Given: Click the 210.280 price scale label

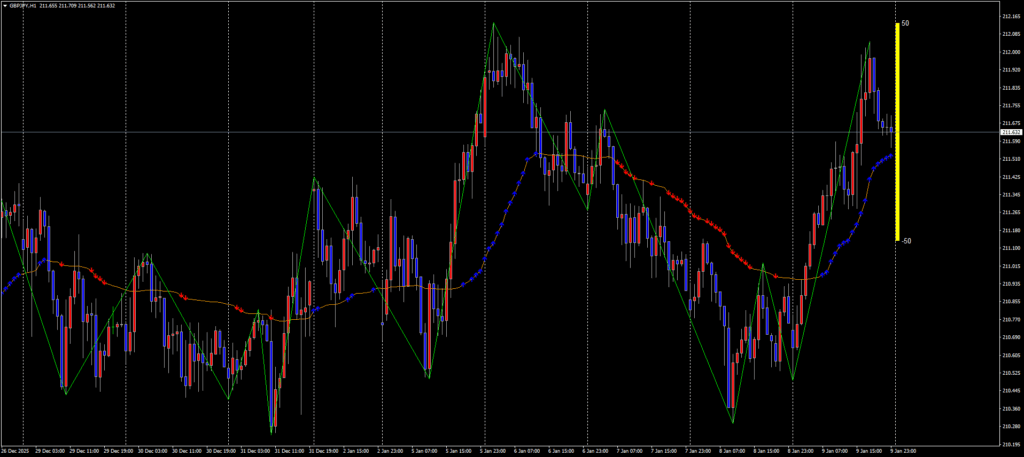Looking at the screenshot, I should point(1009,426).
